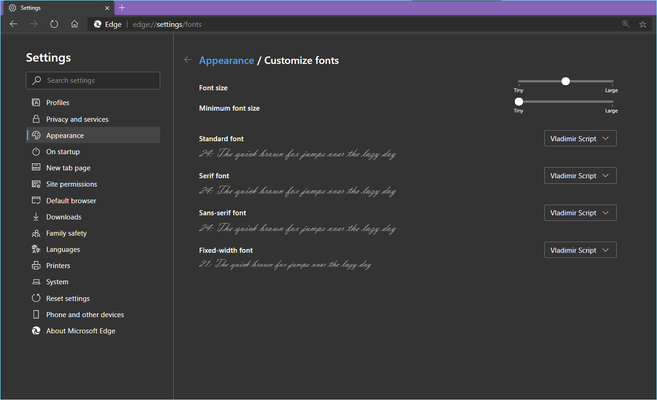The width and height of the screenshot is (657, 400).
Task: Open a new tab with plus icon
Action: [122, 8]
